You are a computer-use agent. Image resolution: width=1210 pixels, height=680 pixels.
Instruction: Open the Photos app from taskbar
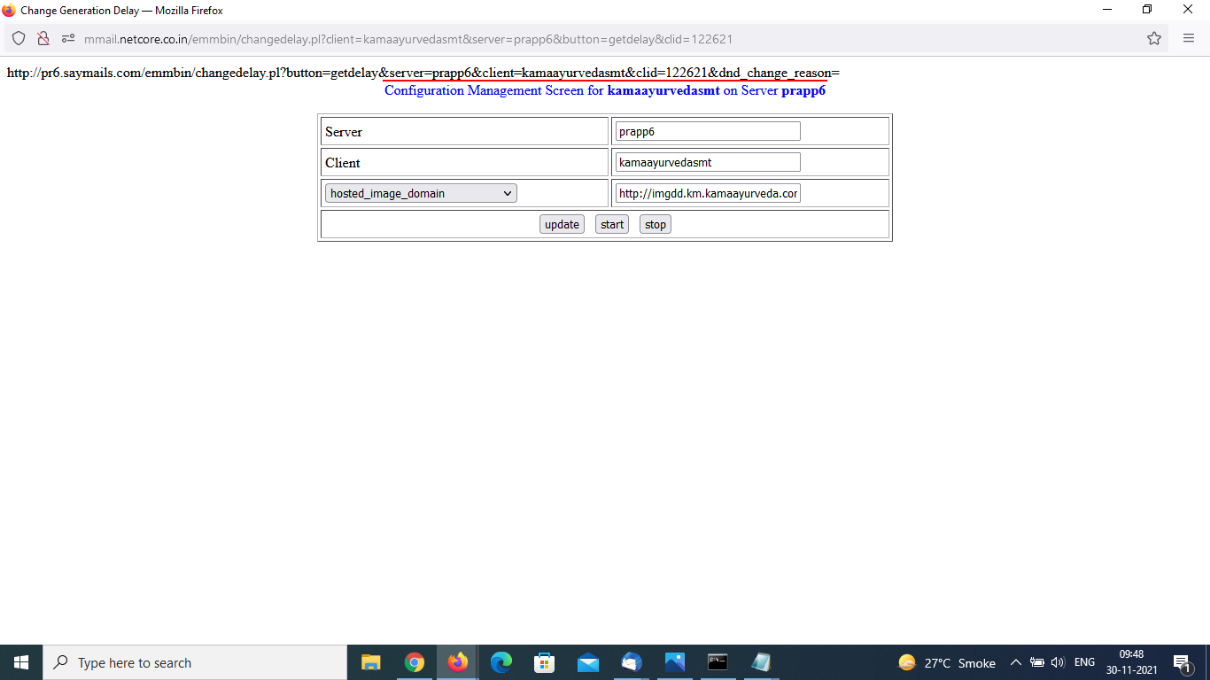point(674,662)
